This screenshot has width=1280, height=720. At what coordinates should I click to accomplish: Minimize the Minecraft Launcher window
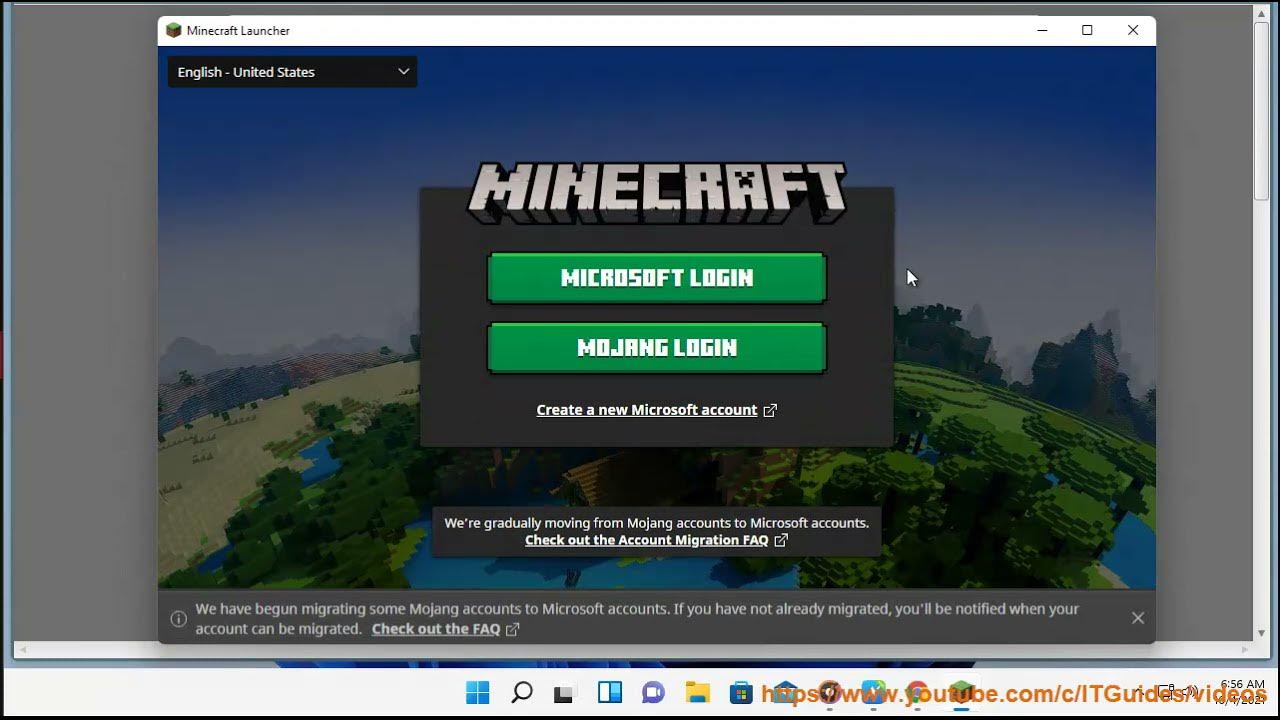(1042, 30)
